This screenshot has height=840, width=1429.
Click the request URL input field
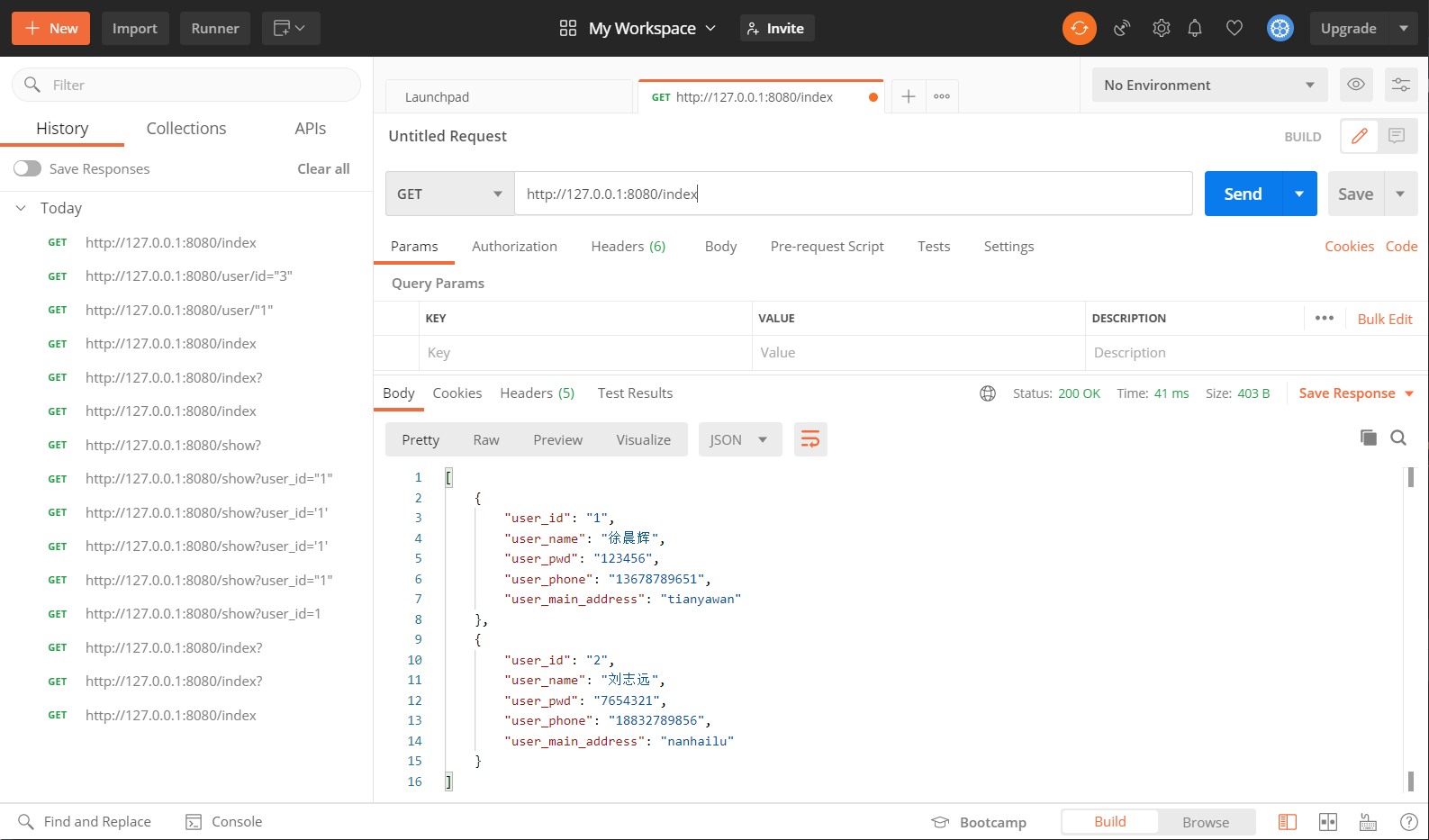point(852,194)
